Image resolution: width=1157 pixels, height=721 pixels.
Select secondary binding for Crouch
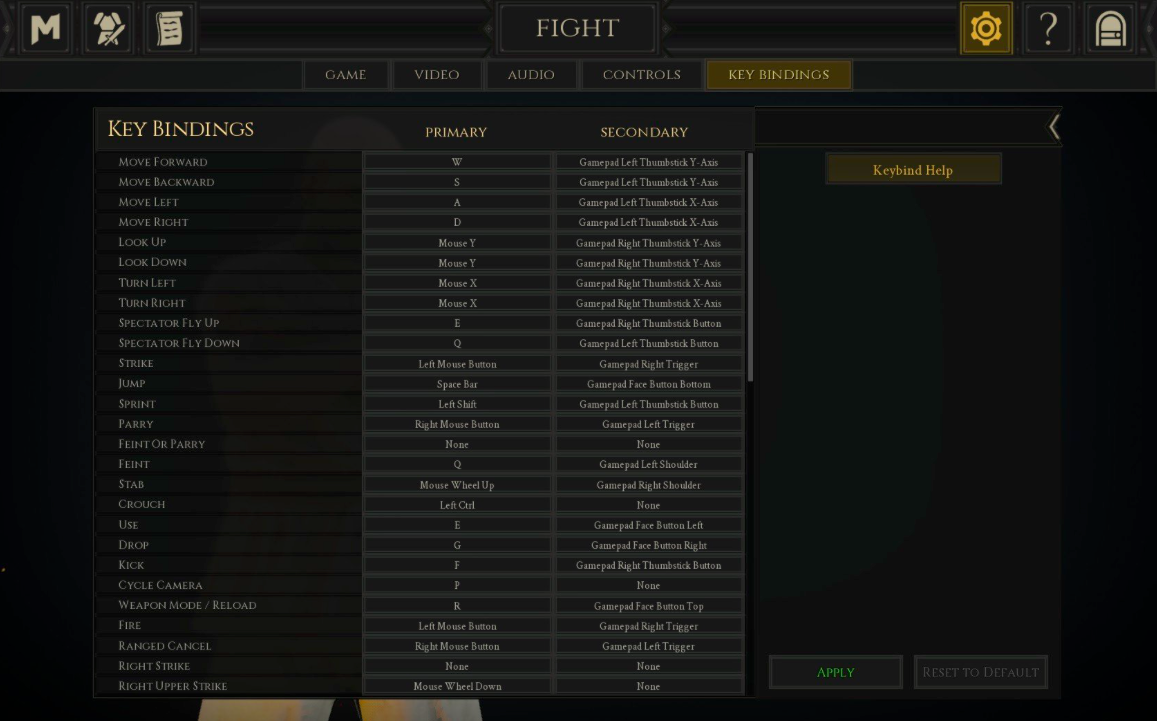point(648,505)
